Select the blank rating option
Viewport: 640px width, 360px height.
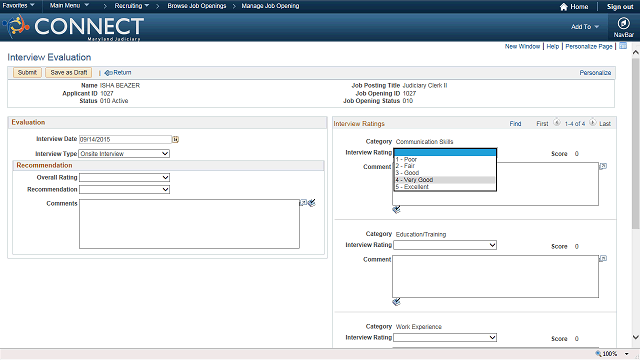pyautogui.click(x=444, y=153)
